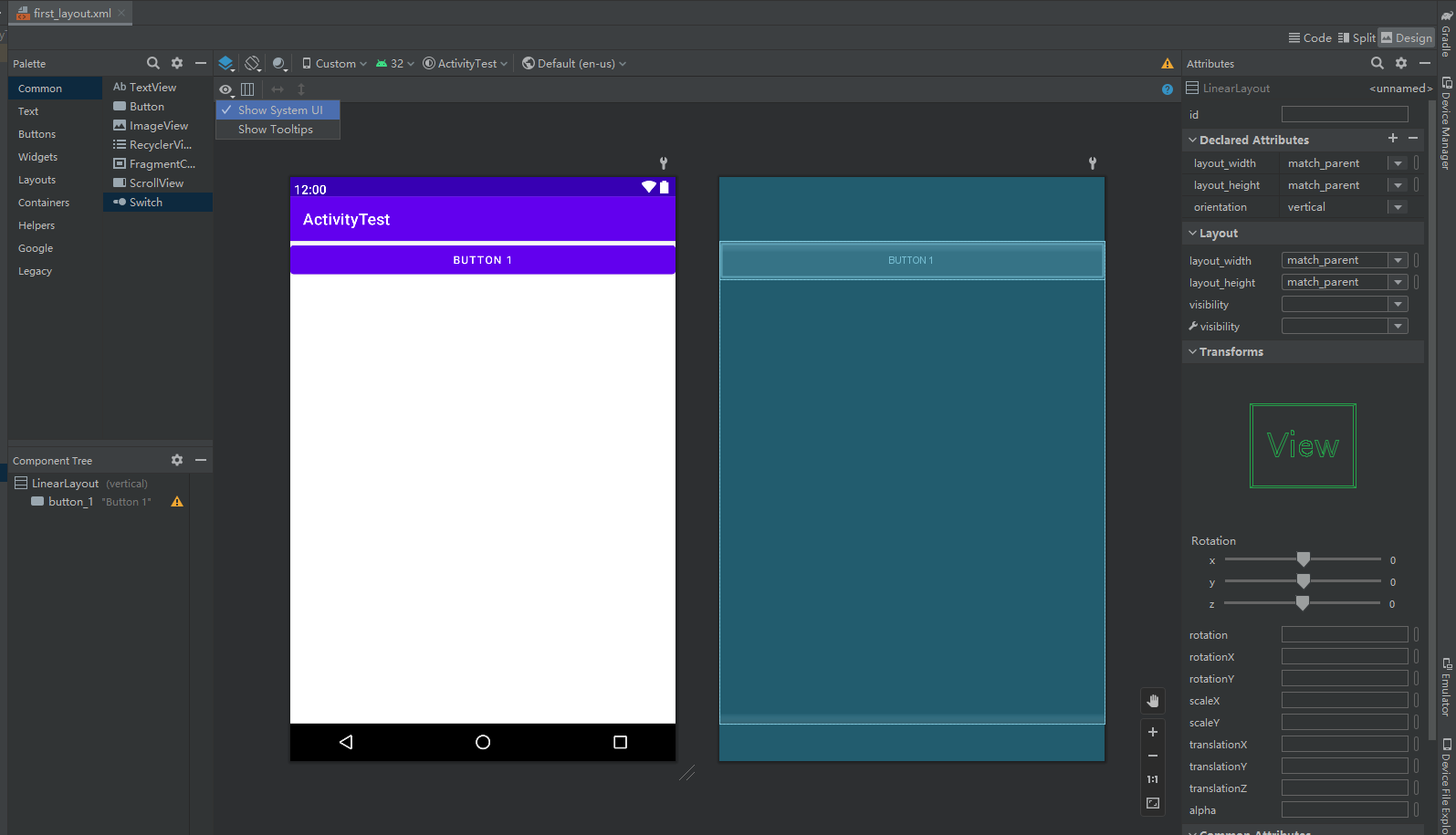Open declared layout_height dropdown arrow
Screen dimensions: 1456x835
coord(1398,185)
